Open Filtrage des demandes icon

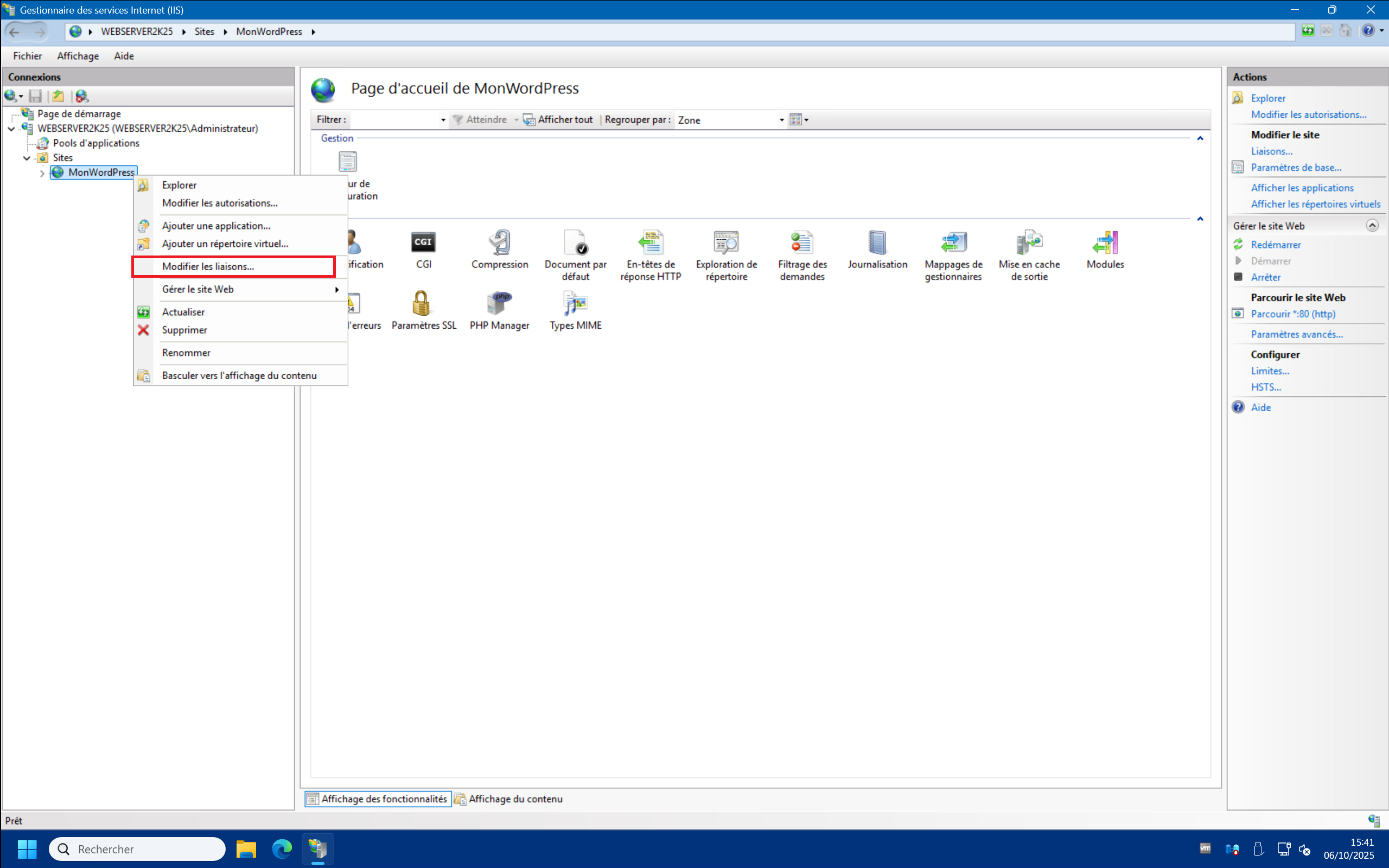pyautogui.click(x=802, y=244)
